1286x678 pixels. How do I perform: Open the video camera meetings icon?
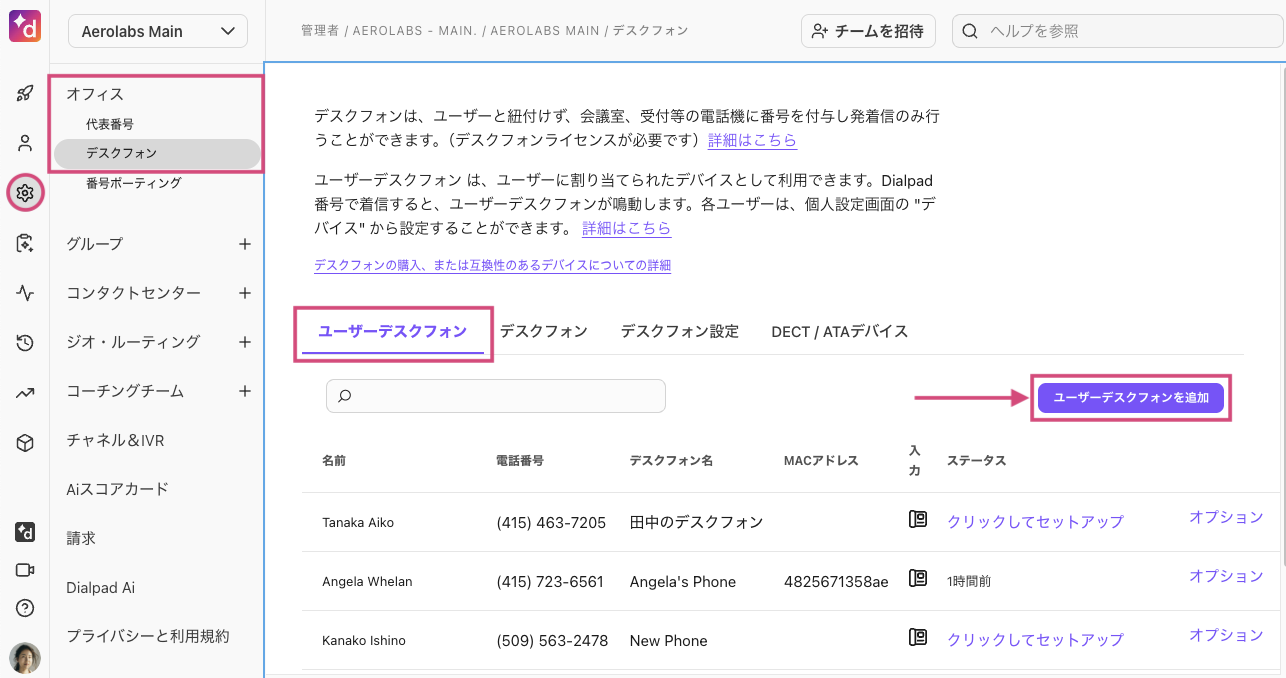click(25, 570)
